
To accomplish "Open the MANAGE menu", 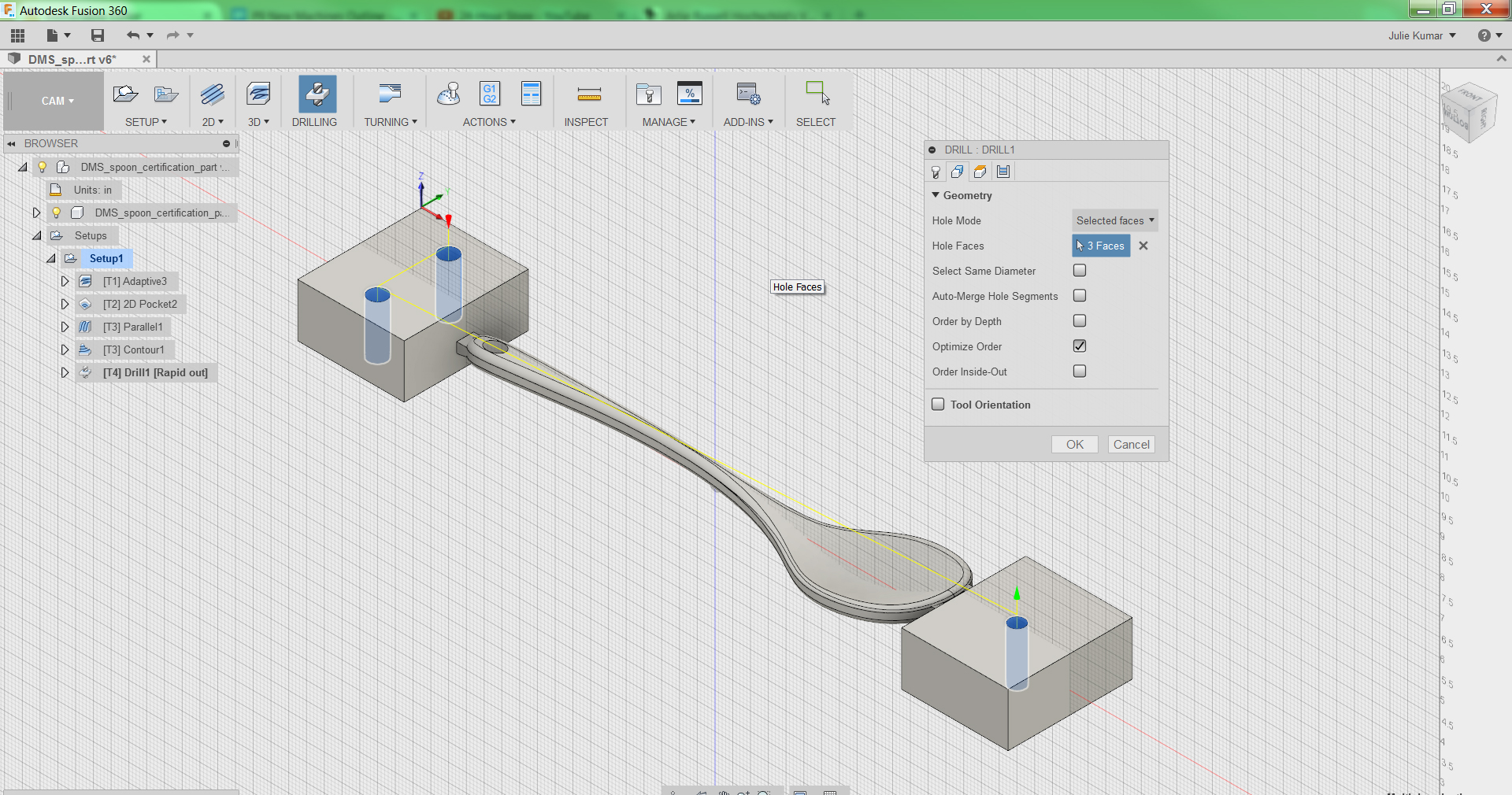I will click(x=669, y=122).
